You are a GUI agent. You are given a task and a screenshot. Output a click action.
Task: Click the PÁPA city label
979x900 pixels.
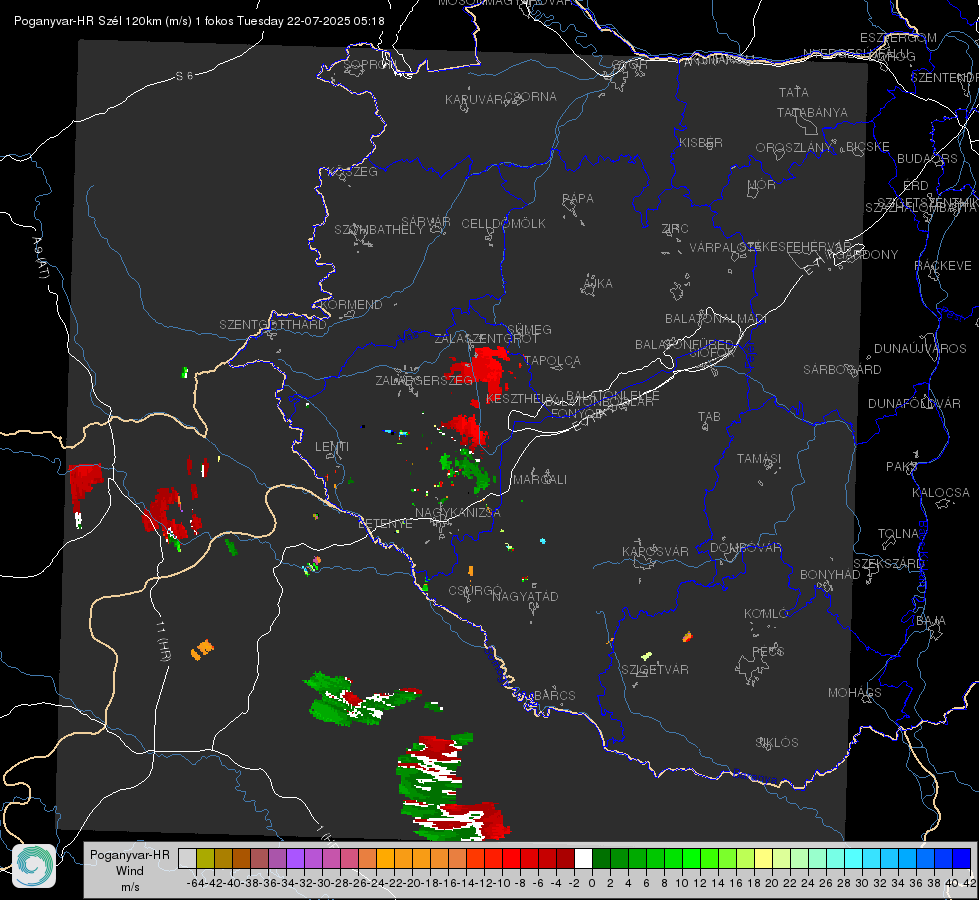(578, 199)
